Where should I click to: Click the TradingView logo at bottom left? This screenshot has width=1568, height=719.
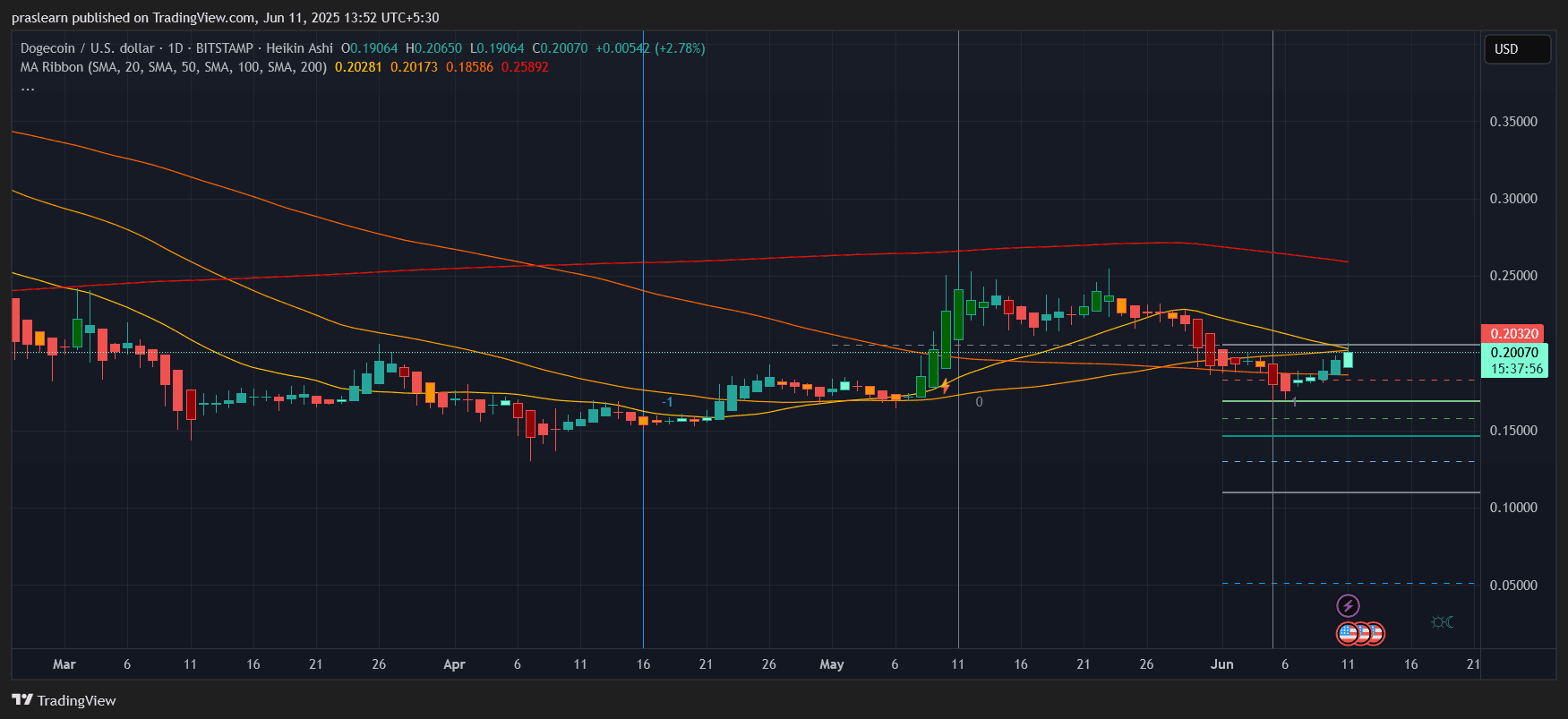pos(64,700)
